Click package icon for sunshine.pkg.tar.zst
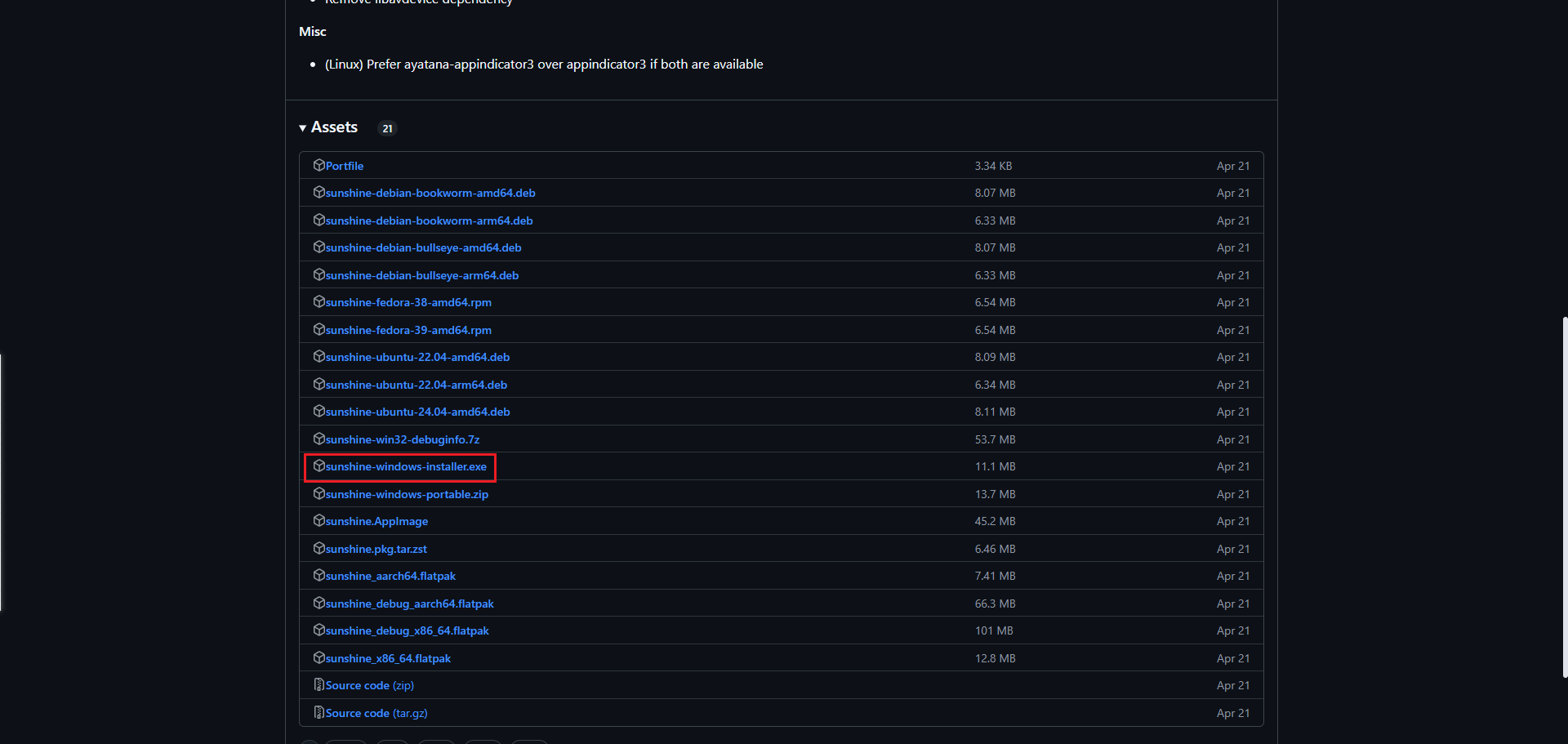 pyautogui.click(x=319, y=548)
